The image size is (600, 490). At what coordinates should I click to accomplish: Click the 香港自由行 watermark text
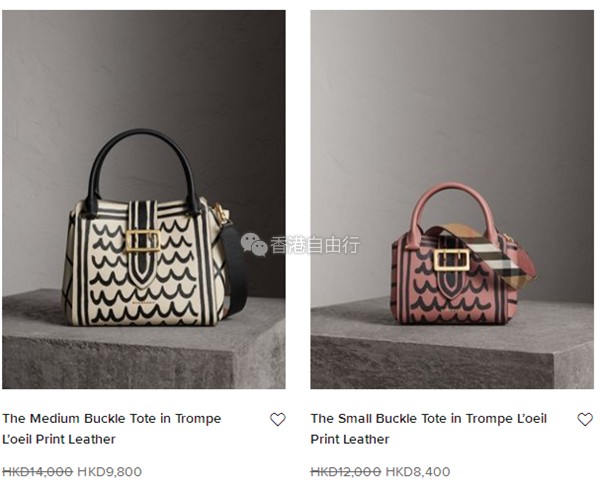[315, 245]
